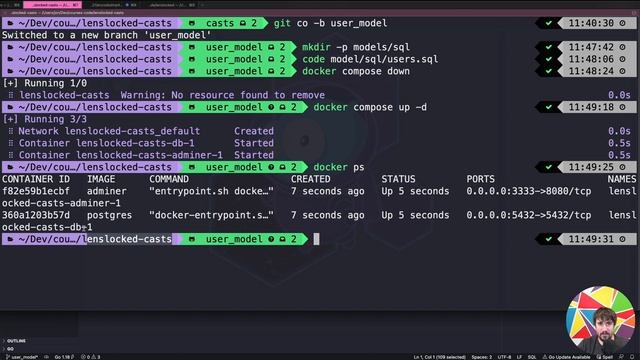Click the 11:49:31 timestamp on last prompt
640x360 pixels.
591,239
